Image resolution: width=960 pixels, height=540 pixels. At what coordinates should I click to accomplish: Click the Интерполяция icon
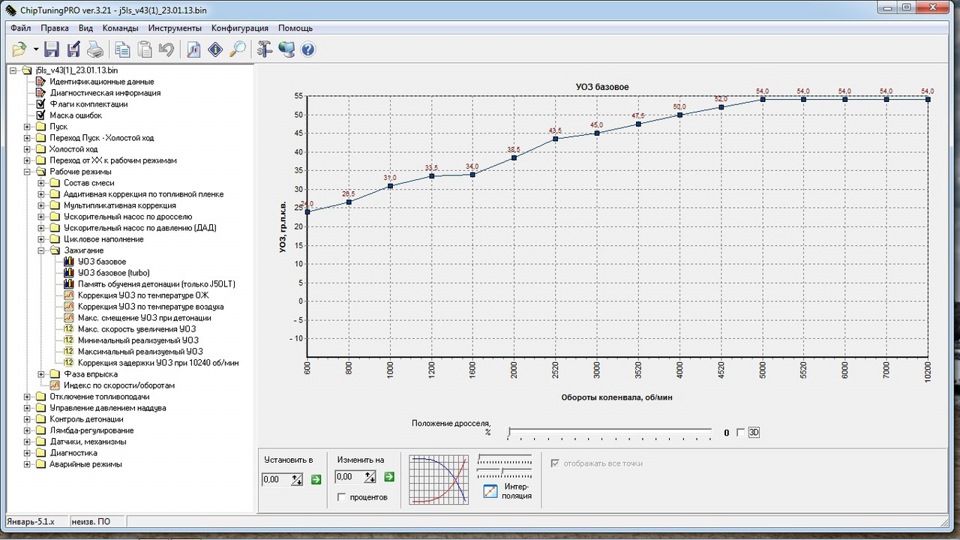pyautogui.click(x=490, y=491)
